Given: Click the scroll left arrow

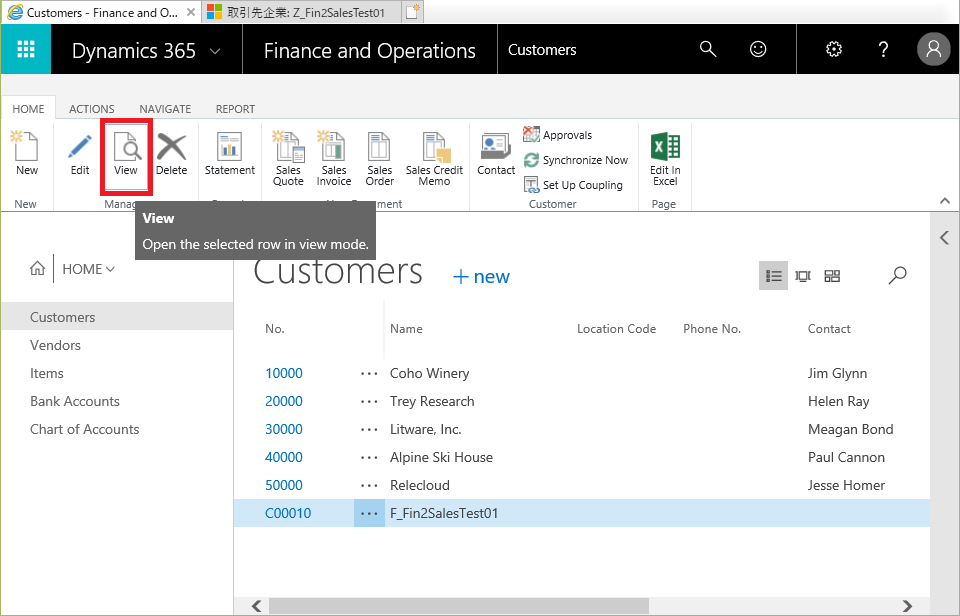Looking at the screenshot, I should [257, 606].
